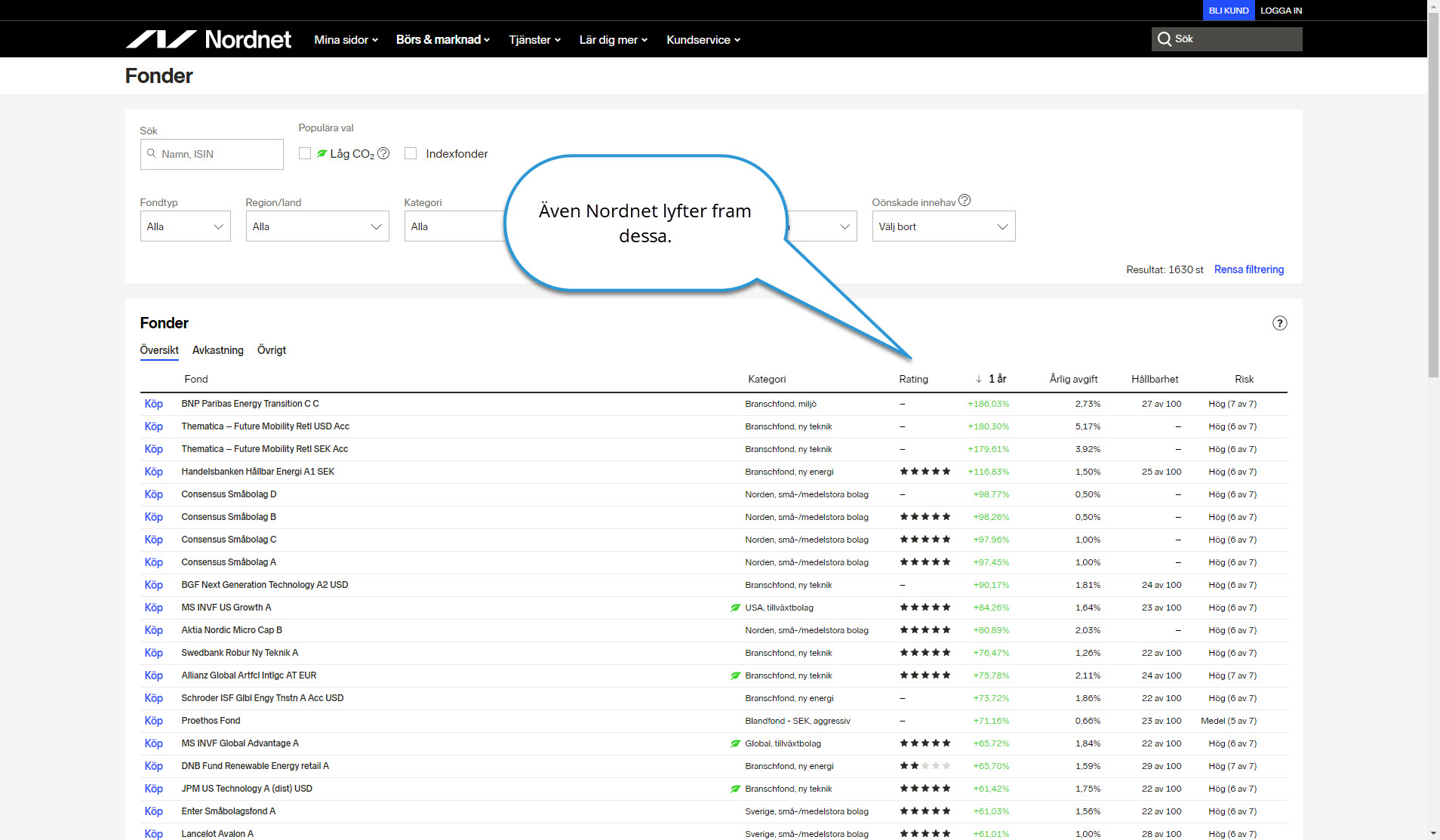Click two-star rating of DNB Fund Renewable Energy
The image size is (1440, 840).
click(x=925, y=766)
